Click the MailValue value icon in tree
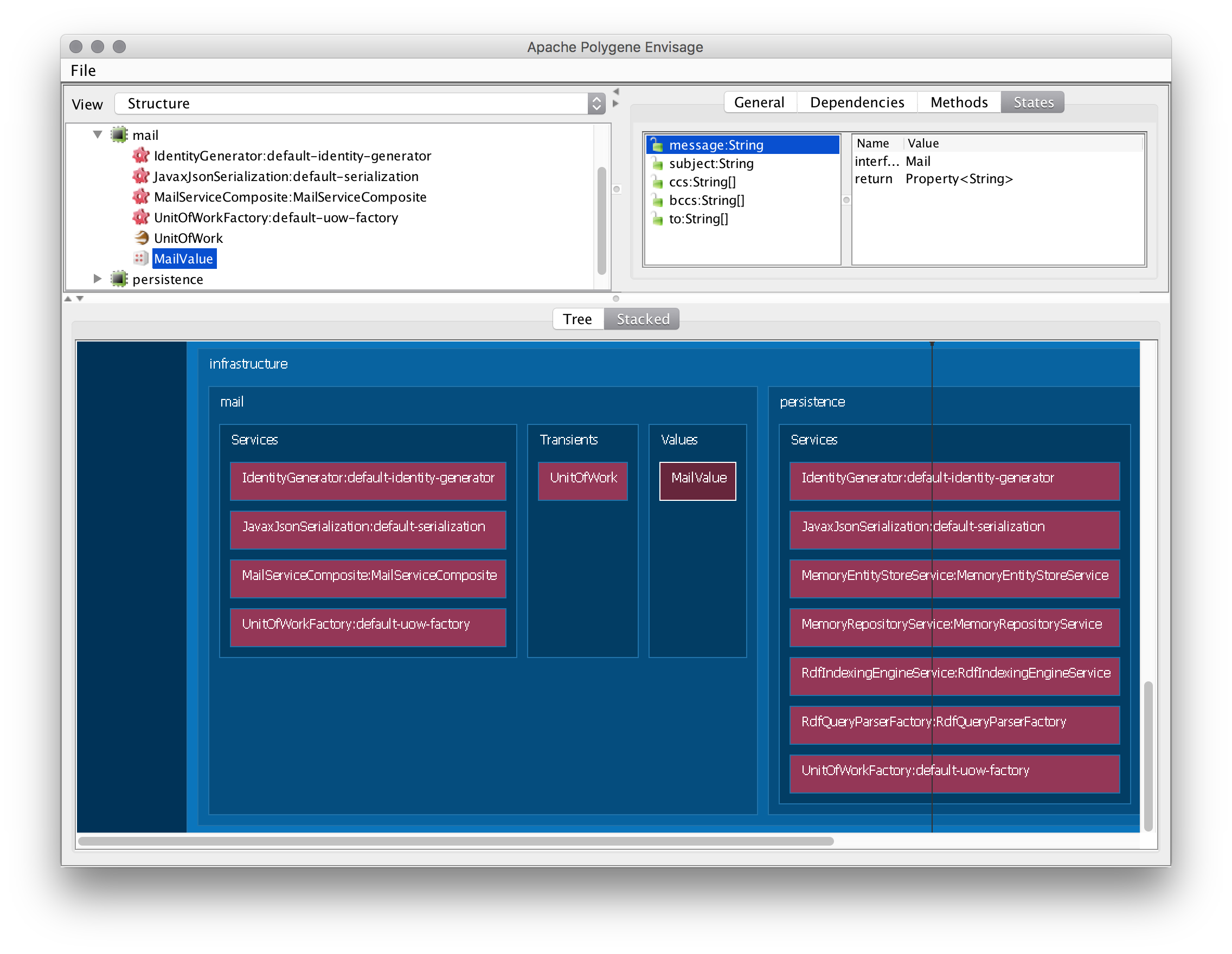1232x954 pixels. (x=140, y=258)
